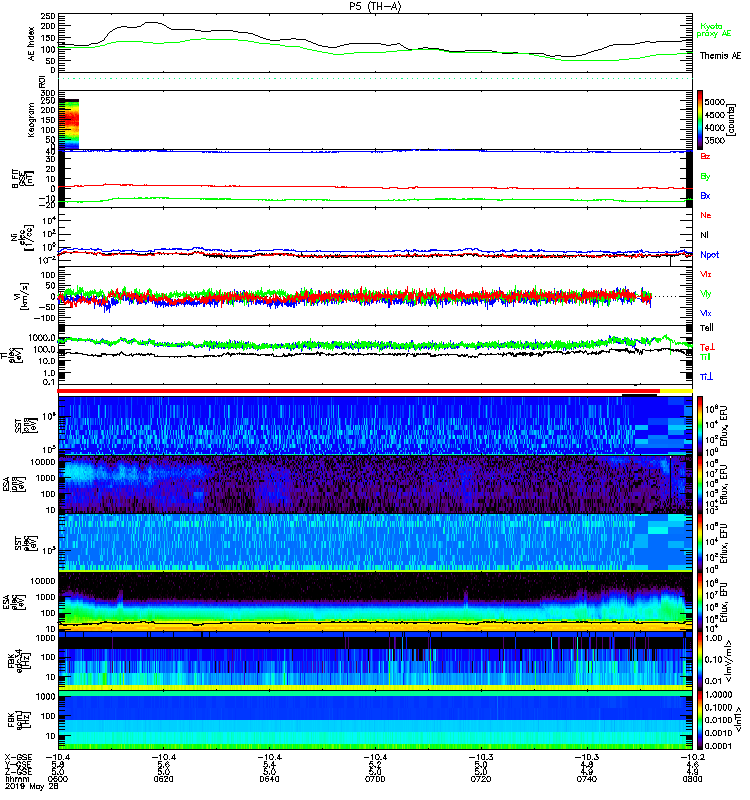Select the red Ne legend entry
750x800 pixels.
point(706,215)
